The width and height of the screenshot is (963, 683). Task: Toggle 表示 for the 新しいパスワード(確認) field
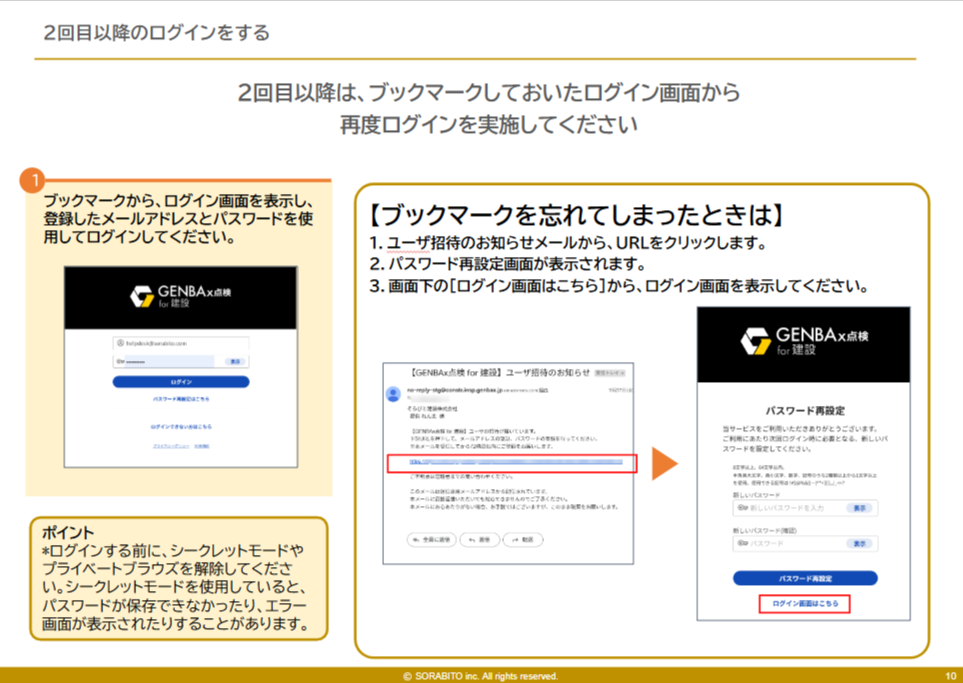coord(858,543)
